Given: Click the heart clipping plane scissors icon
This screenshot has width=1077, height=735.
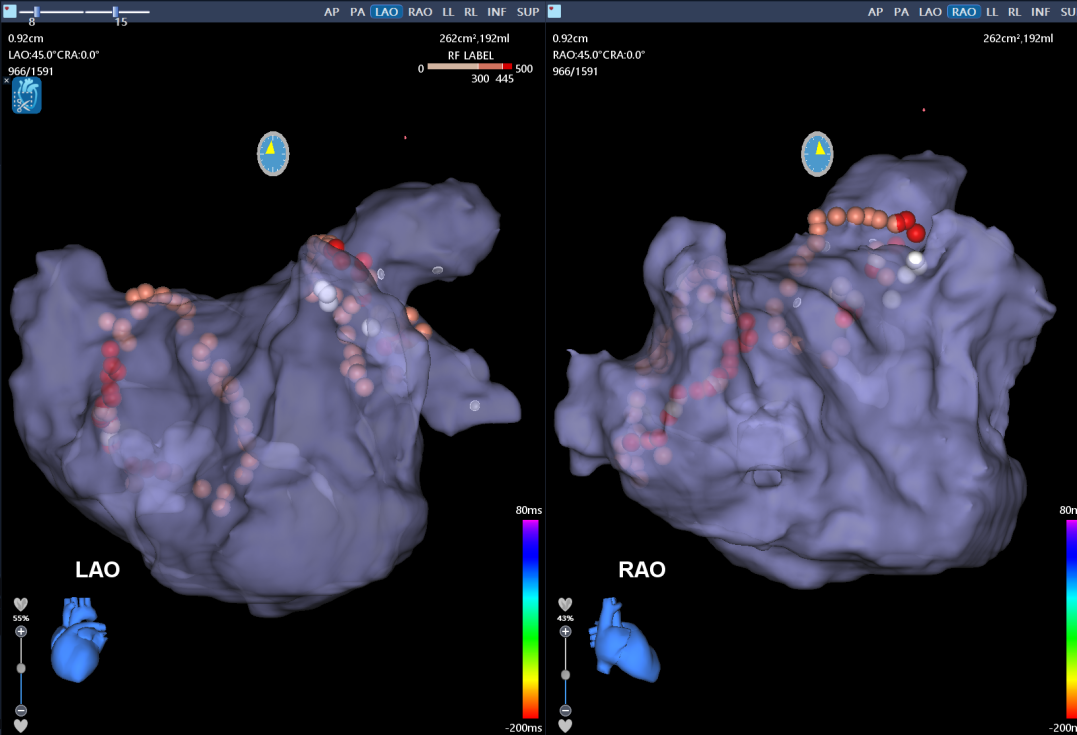Looking at the screenshot, I should coord(27,95).
